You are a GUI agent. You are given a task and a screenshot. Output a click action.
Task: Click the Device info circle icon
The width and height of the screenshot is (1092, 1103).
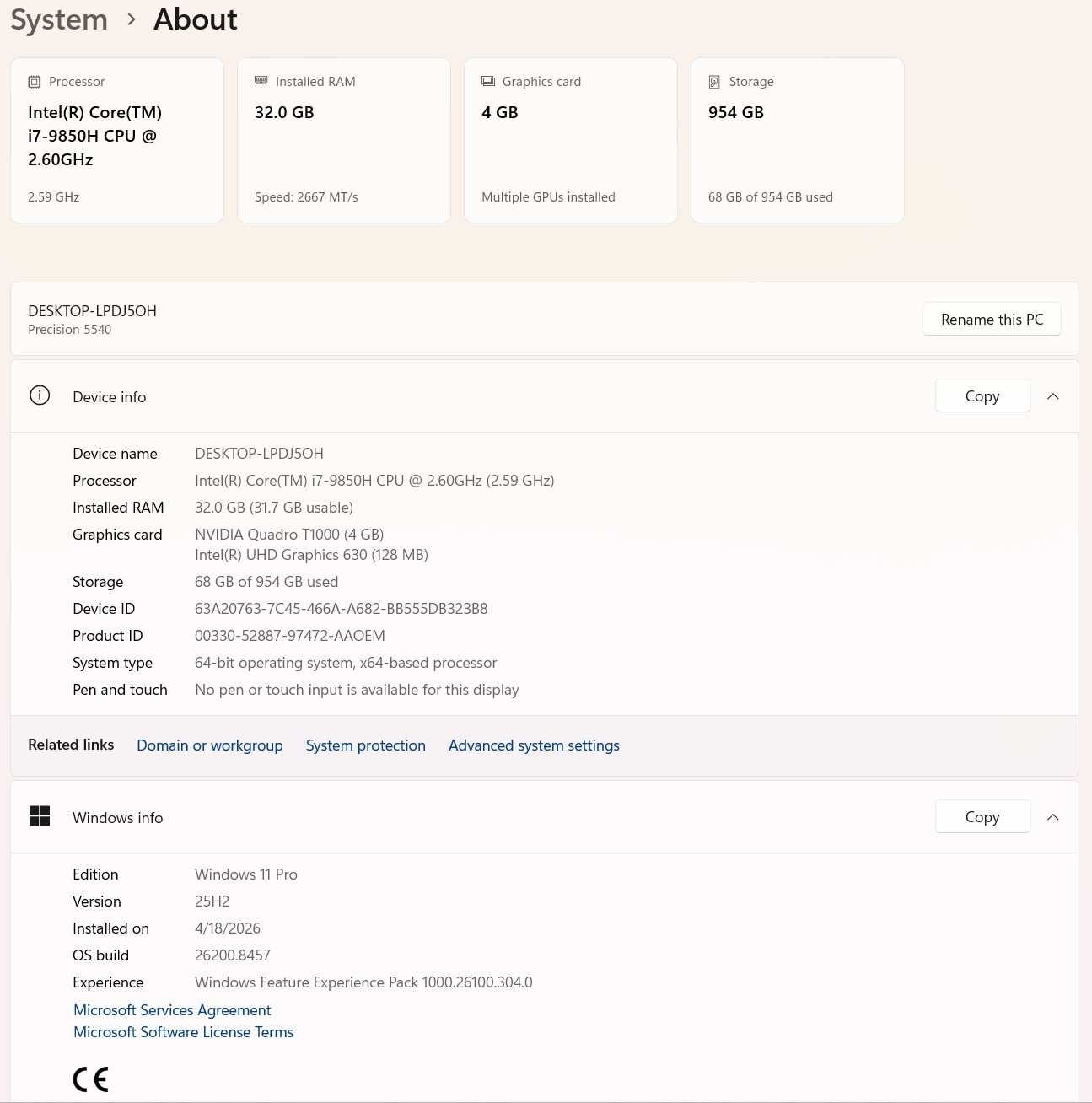(40, 395)
